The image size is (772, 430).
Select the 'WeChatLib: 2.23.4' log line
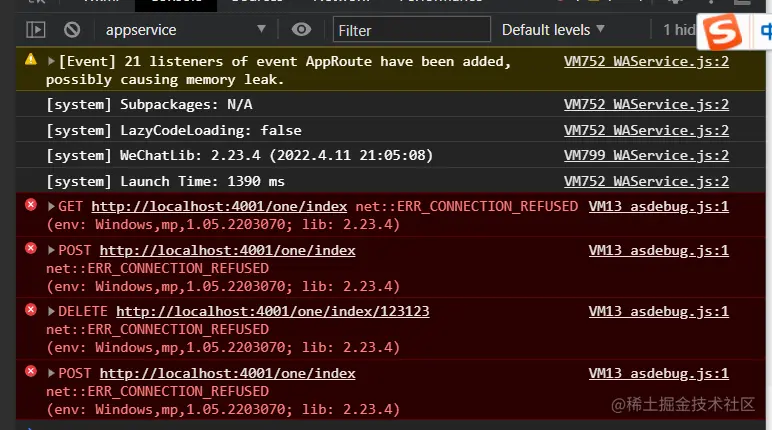pyautogui.click(x=239, y=156)
